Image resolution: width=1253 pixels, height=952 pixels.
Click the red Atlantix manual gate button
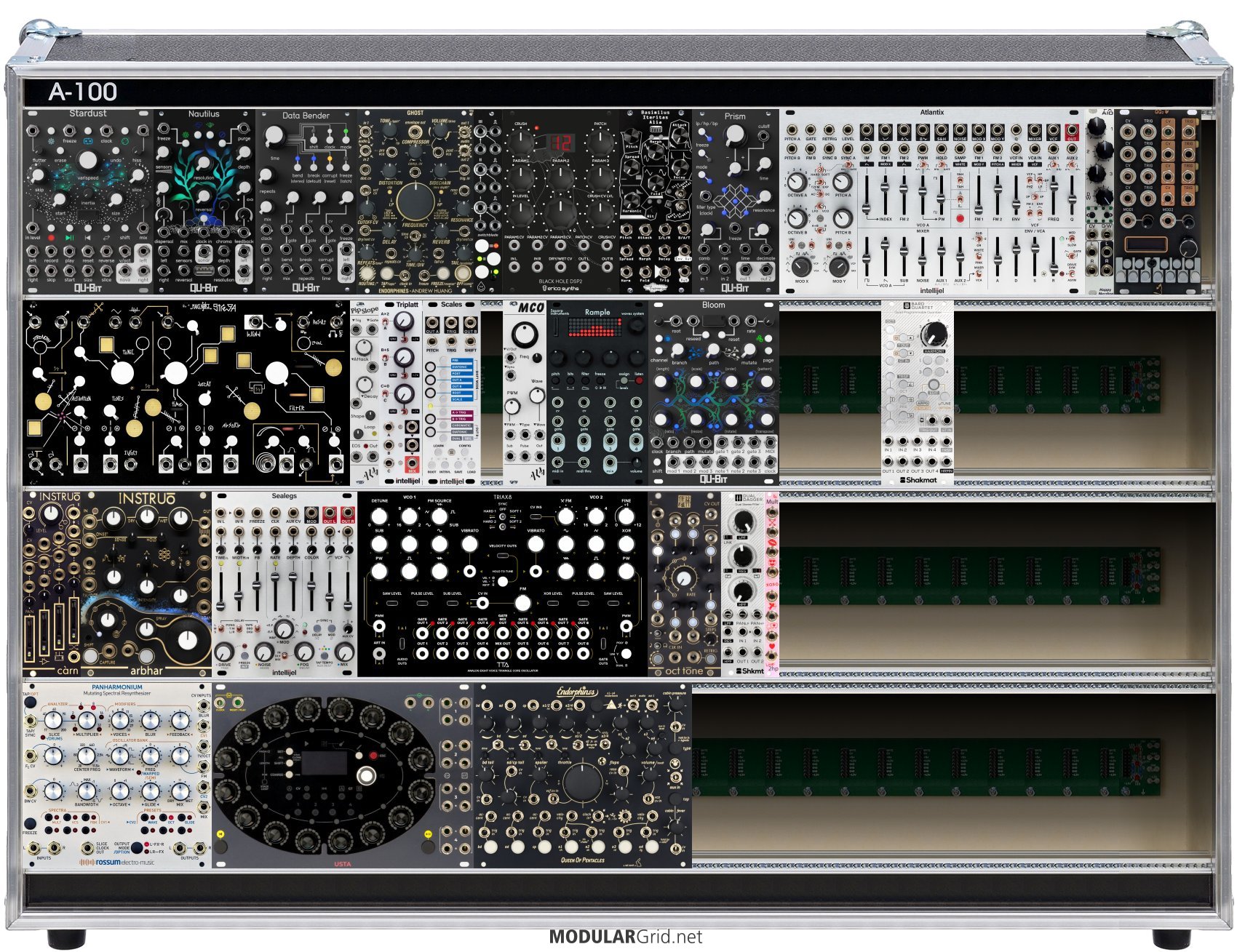960,218
